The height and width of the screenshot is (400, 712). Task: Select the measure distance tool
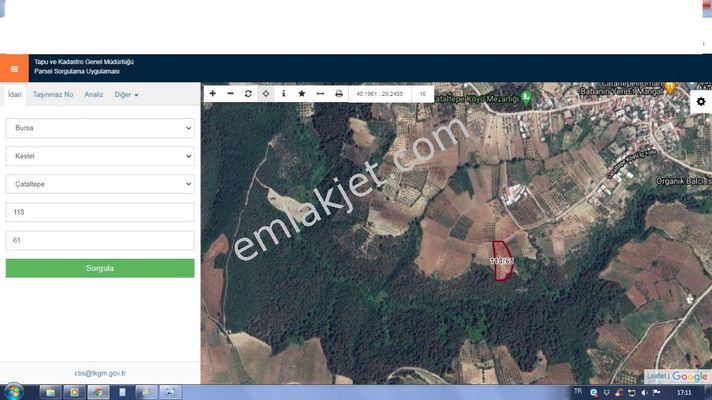(320, 94)
